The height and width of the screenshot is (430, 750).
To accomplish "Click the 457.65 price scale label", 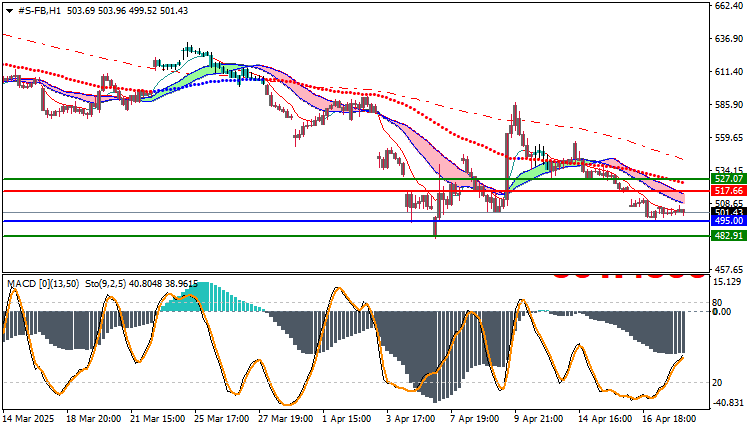I will (x=728, y=270).
